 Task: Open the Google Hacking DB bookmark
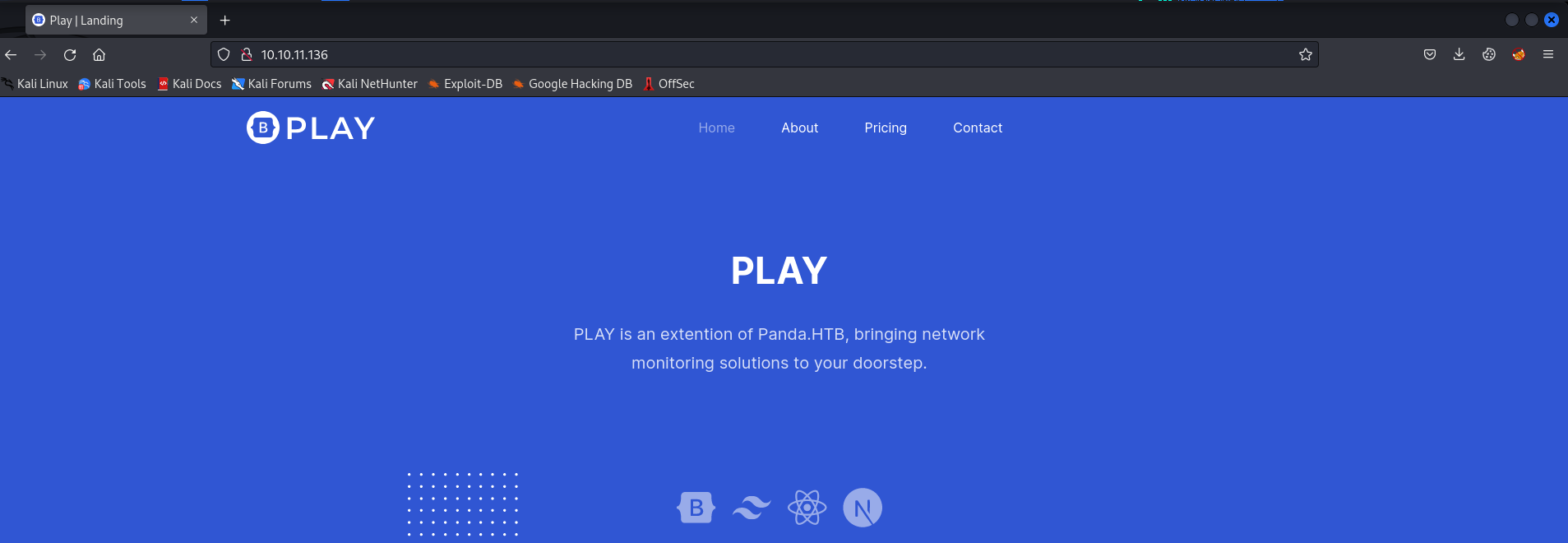click(x=572, y=84)
